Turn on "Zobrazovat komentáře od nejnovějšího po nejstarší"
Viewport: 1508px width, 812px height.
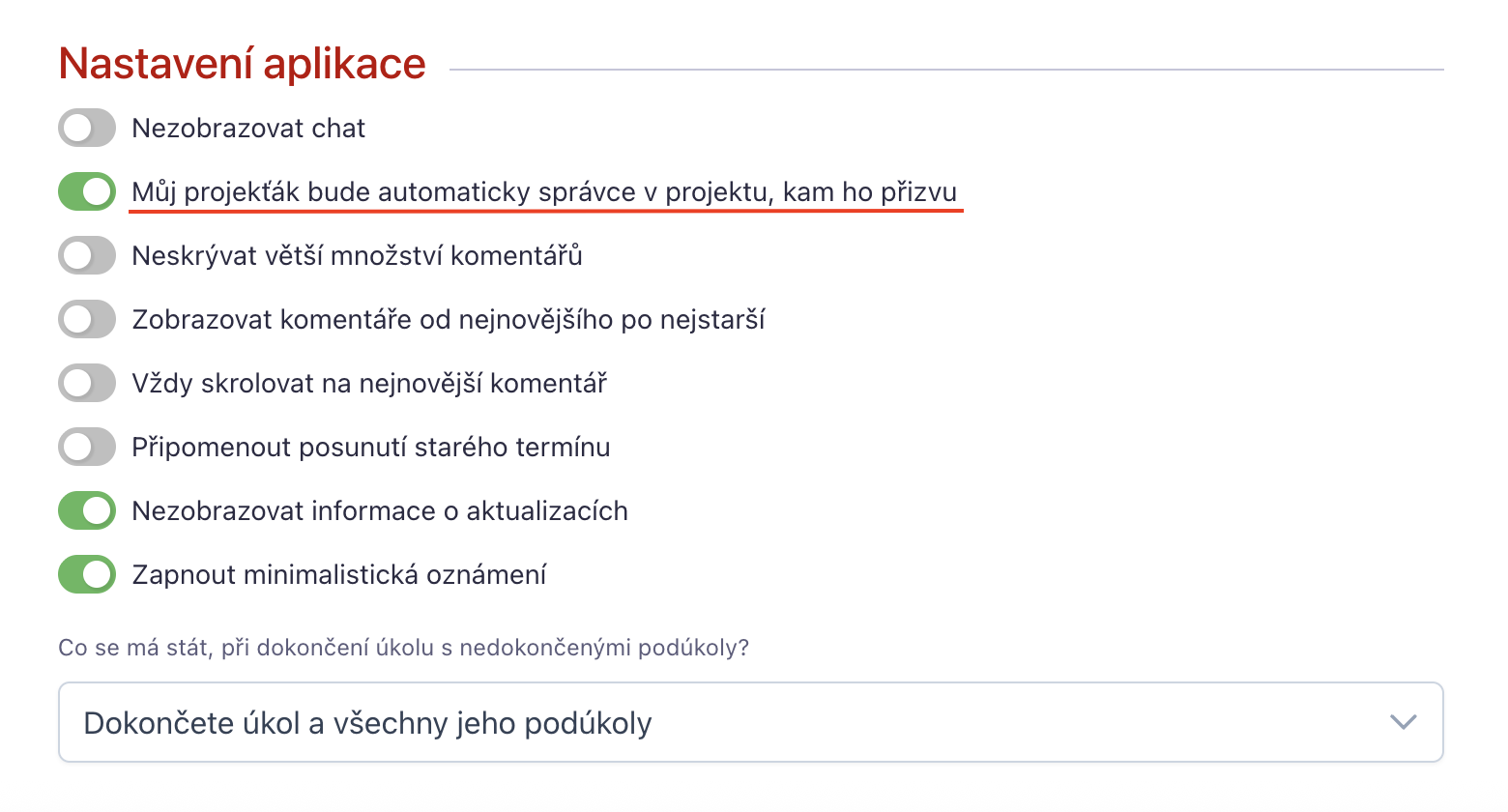coord(86,319)
